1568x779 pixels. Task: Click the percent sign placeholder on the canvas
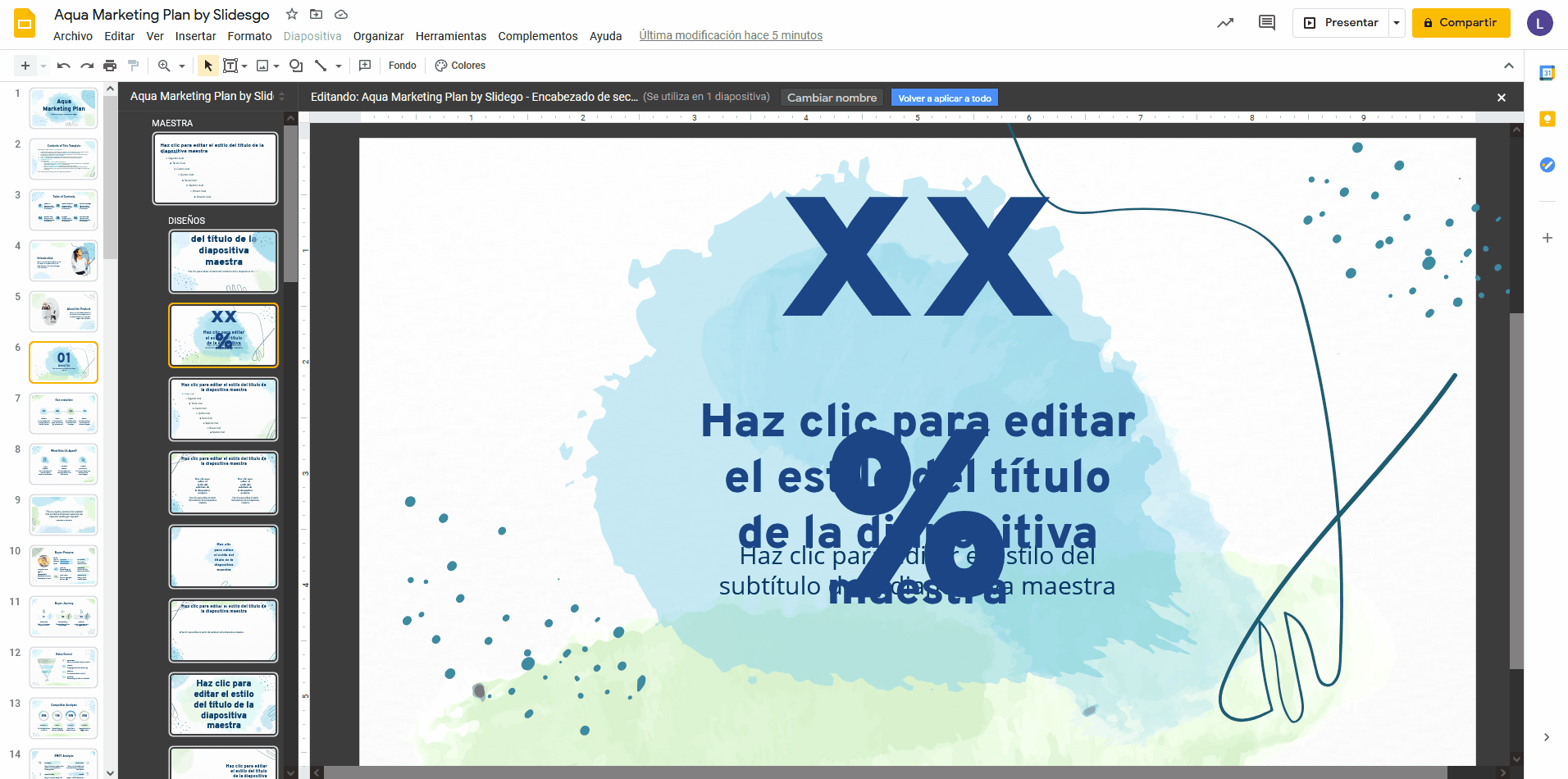[917, 513]
